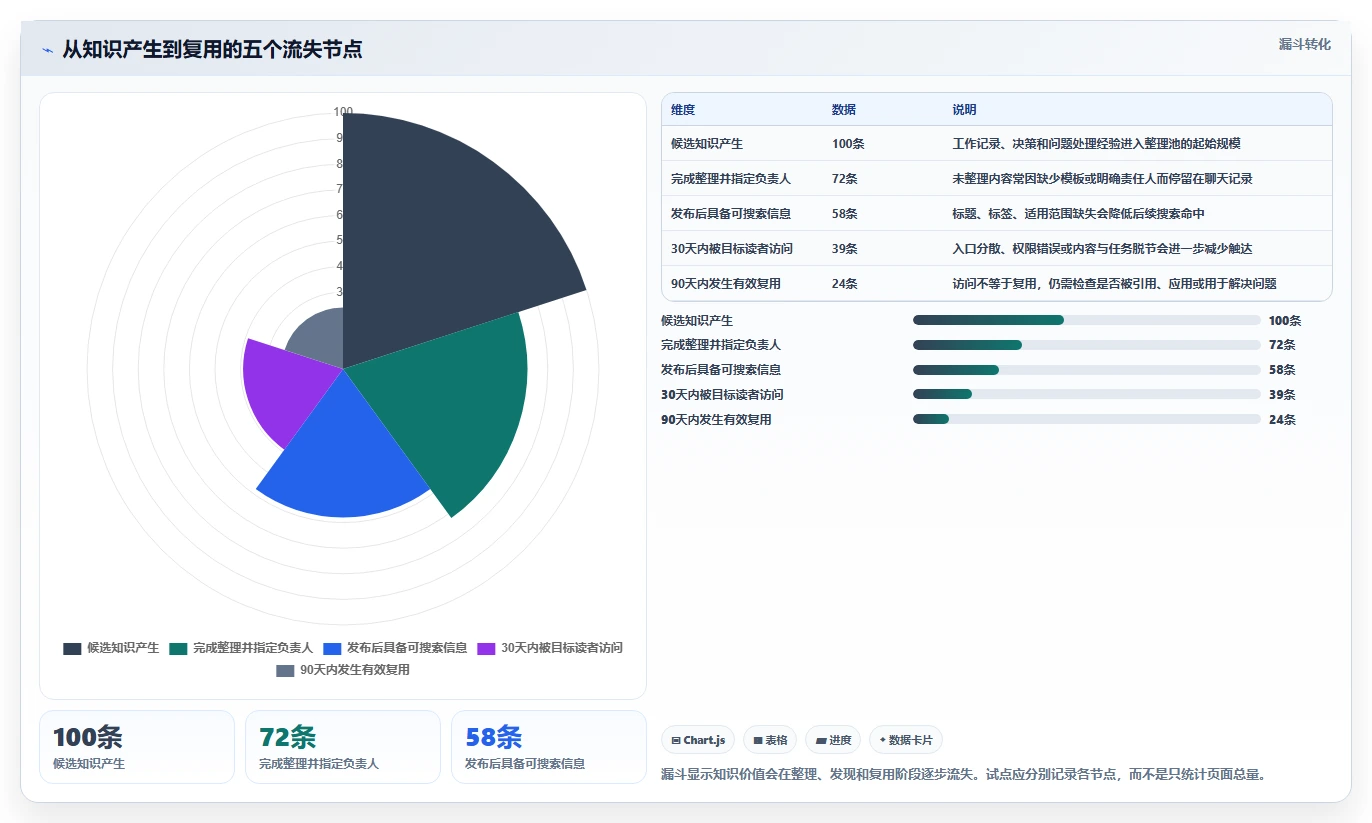Click description starting 访问不等于复用

tap(1114, 284)
